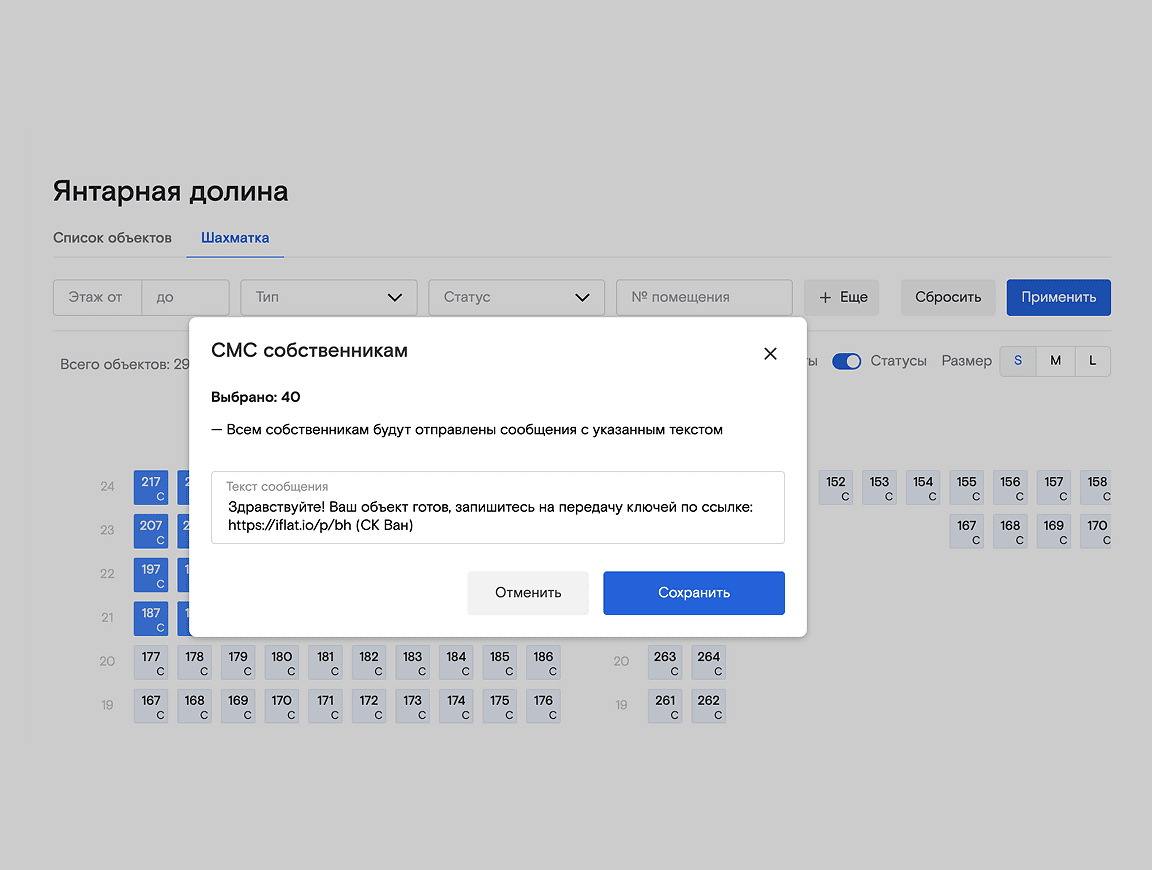
Task: Close the СМС собственникам dialog
Action: [x=770, y=354]
